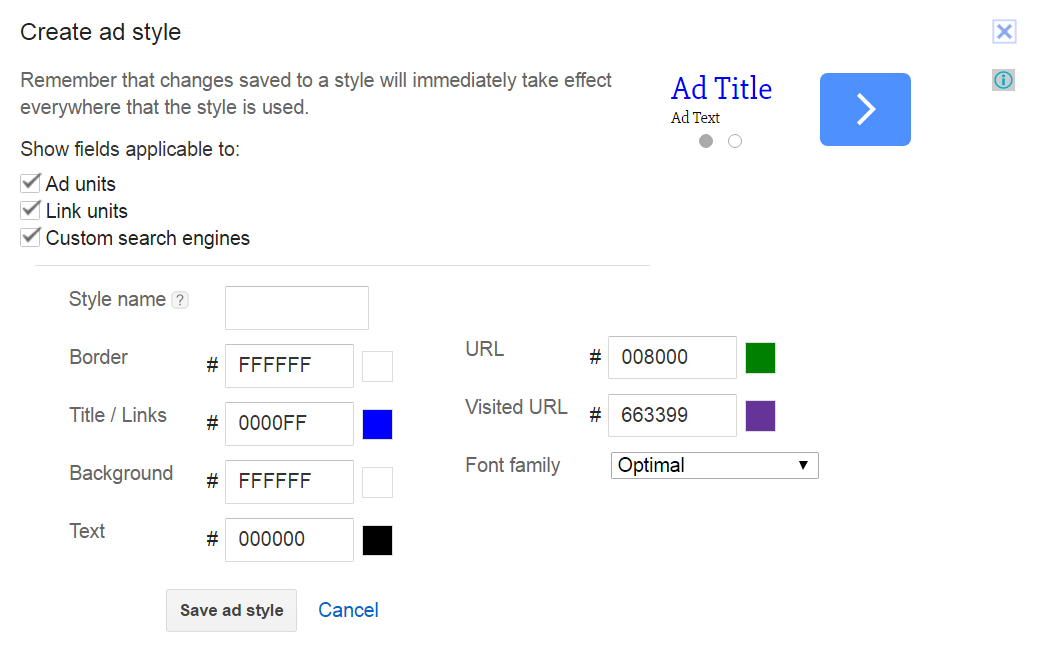Click the Create ad style dialog title
The image size is (1040, 657).
(x=99, y=32)
